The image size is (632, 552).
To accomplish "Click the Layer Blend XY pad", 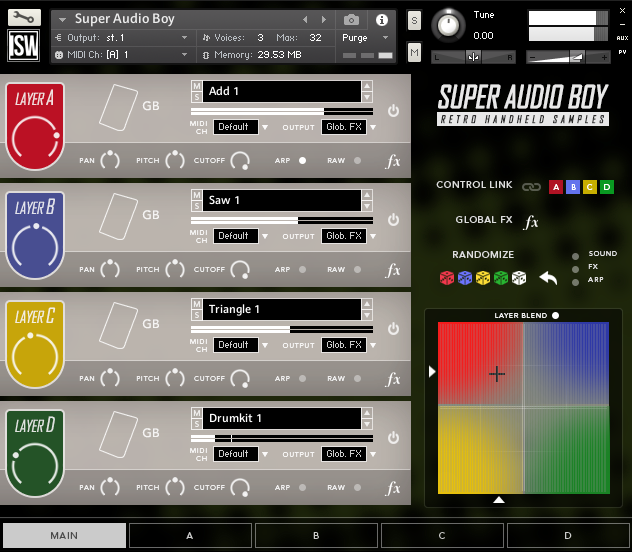I will 523,407.
